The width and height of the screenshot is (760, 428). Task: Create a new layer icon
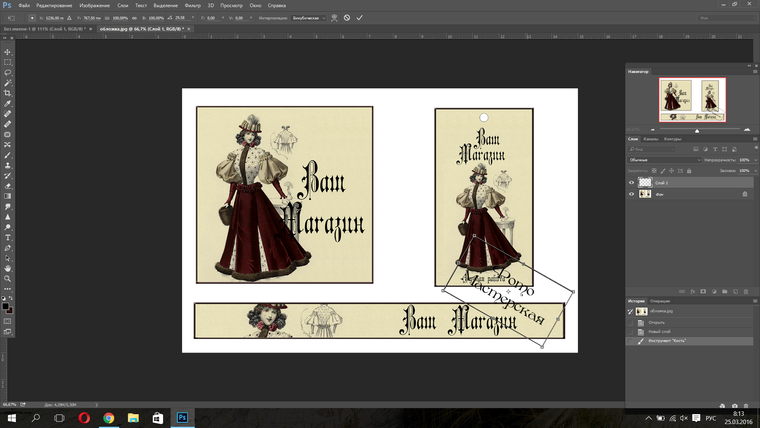(735, 291)
